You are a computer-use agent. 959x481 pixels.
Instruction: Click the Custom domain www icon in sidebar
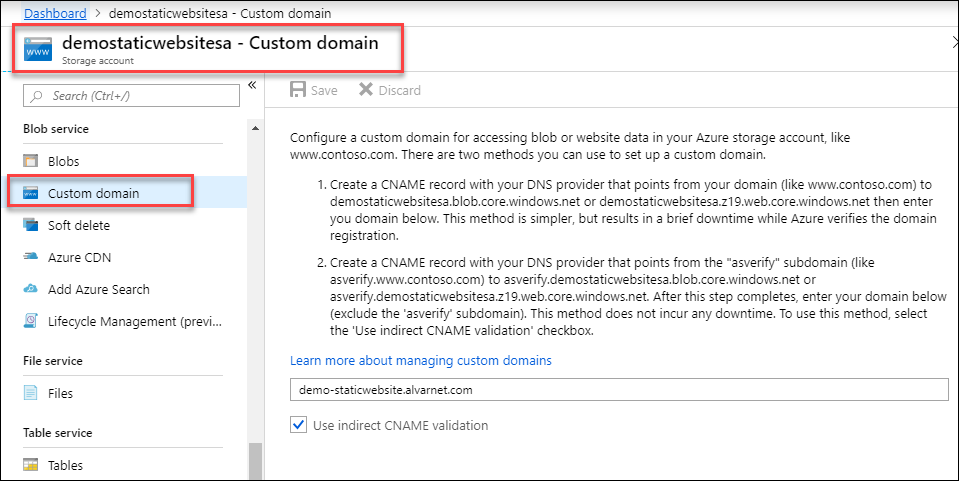point(31,193)
